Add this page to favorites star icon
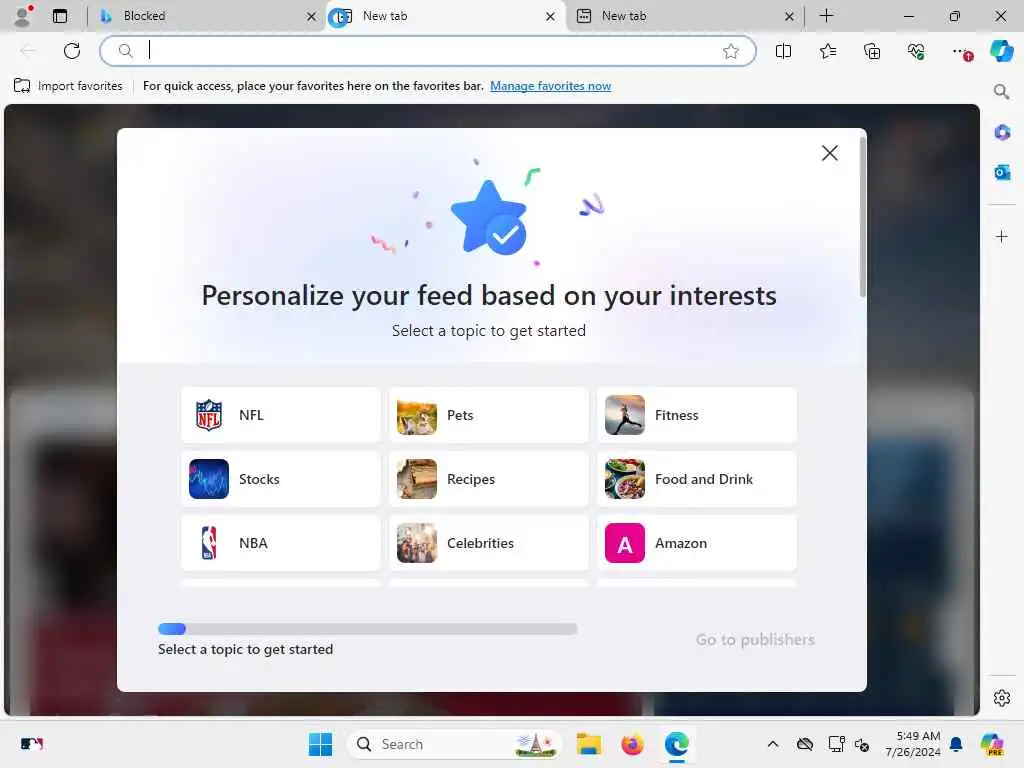The width and height of the screenshot is (1024, 768). [x=731, y=51]
